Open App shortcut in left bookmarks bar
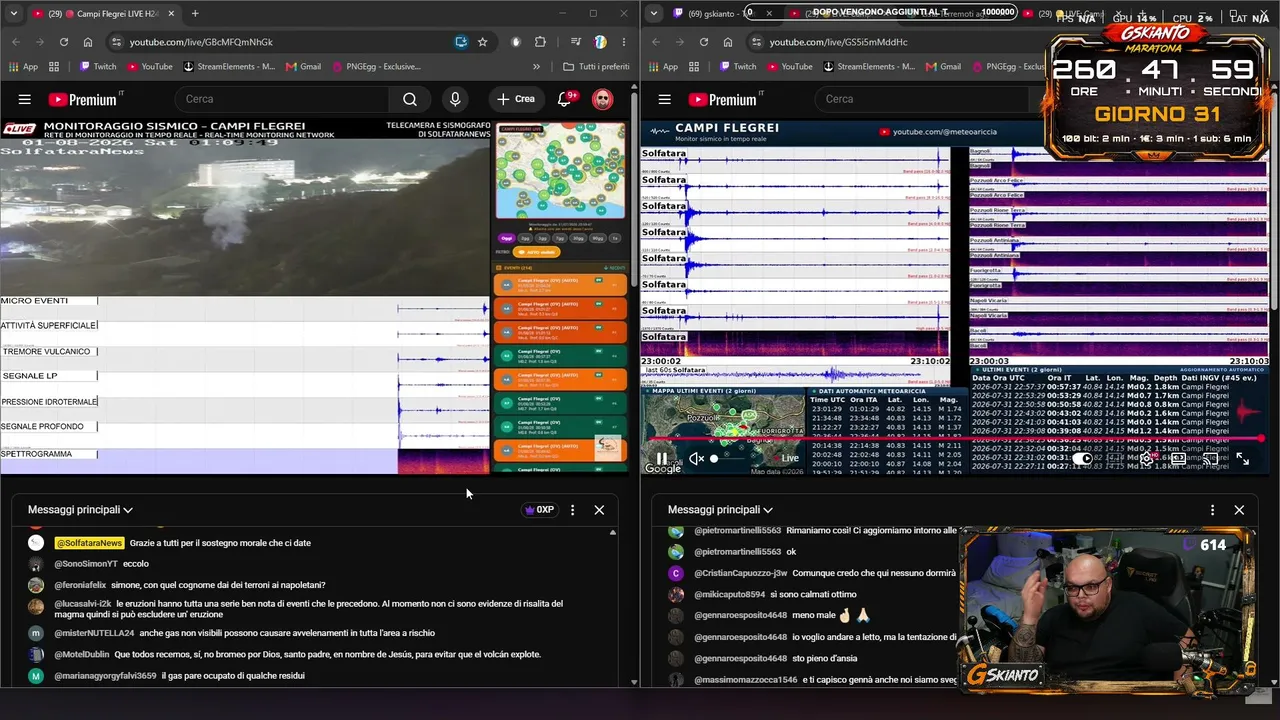The height and width of the screenshot is (720, 1280). tap(23, 67)
